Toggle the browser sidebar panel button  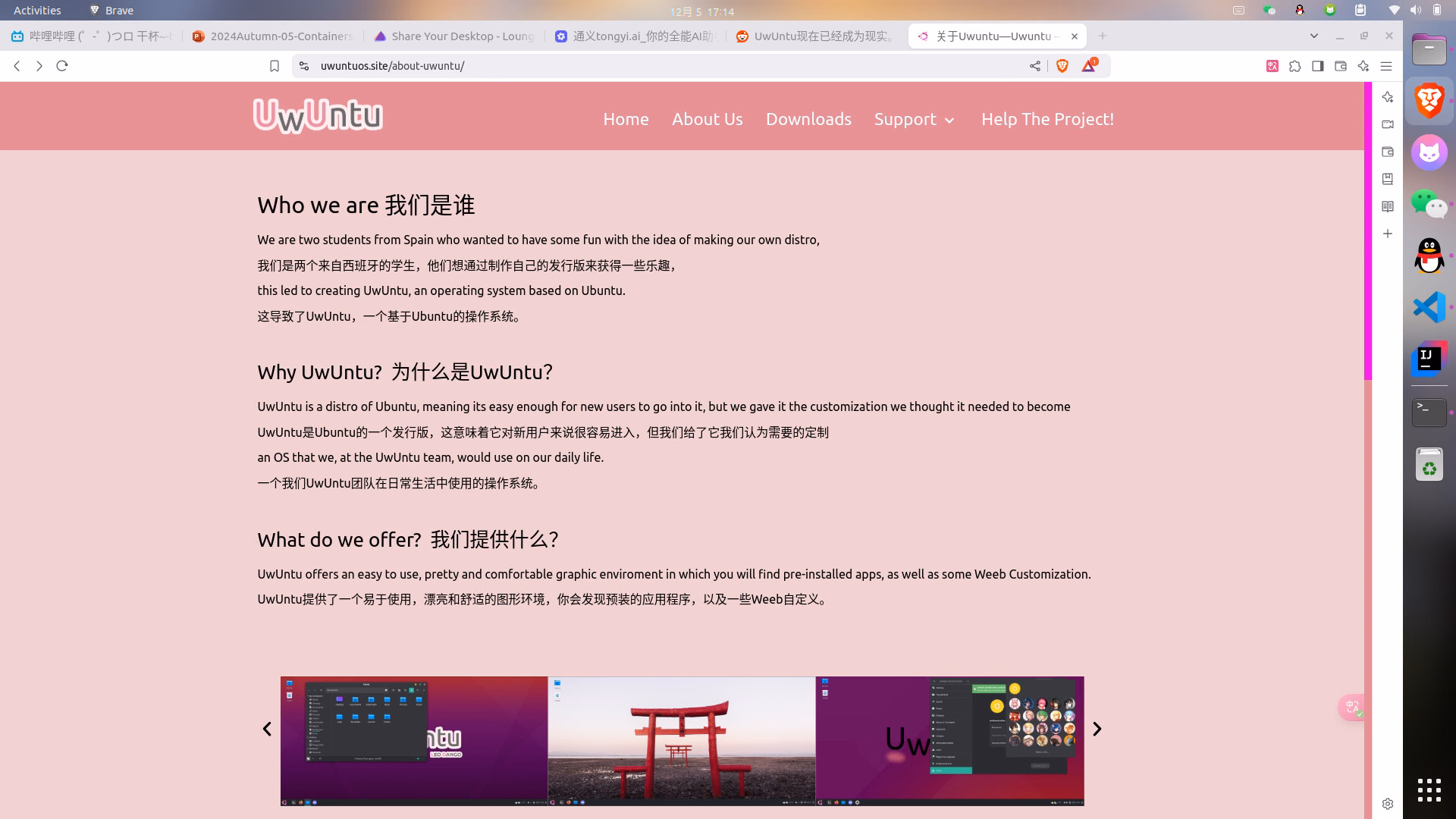[x=1318, y=66]
